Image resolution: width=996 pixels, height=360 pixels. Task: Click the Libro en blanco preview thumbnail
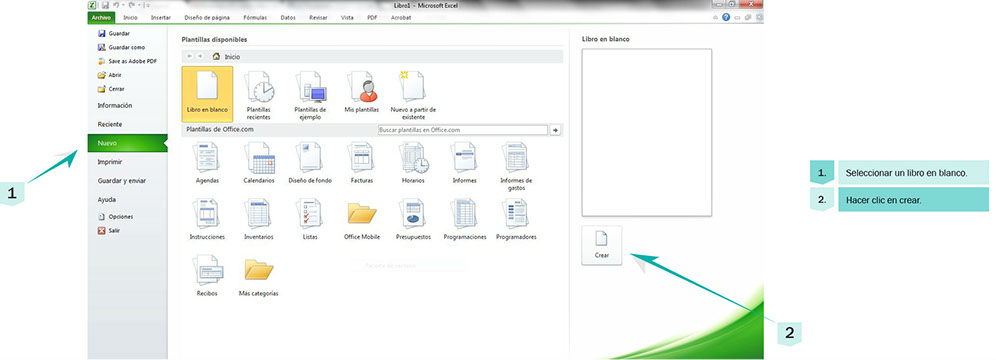click(647, 132)
